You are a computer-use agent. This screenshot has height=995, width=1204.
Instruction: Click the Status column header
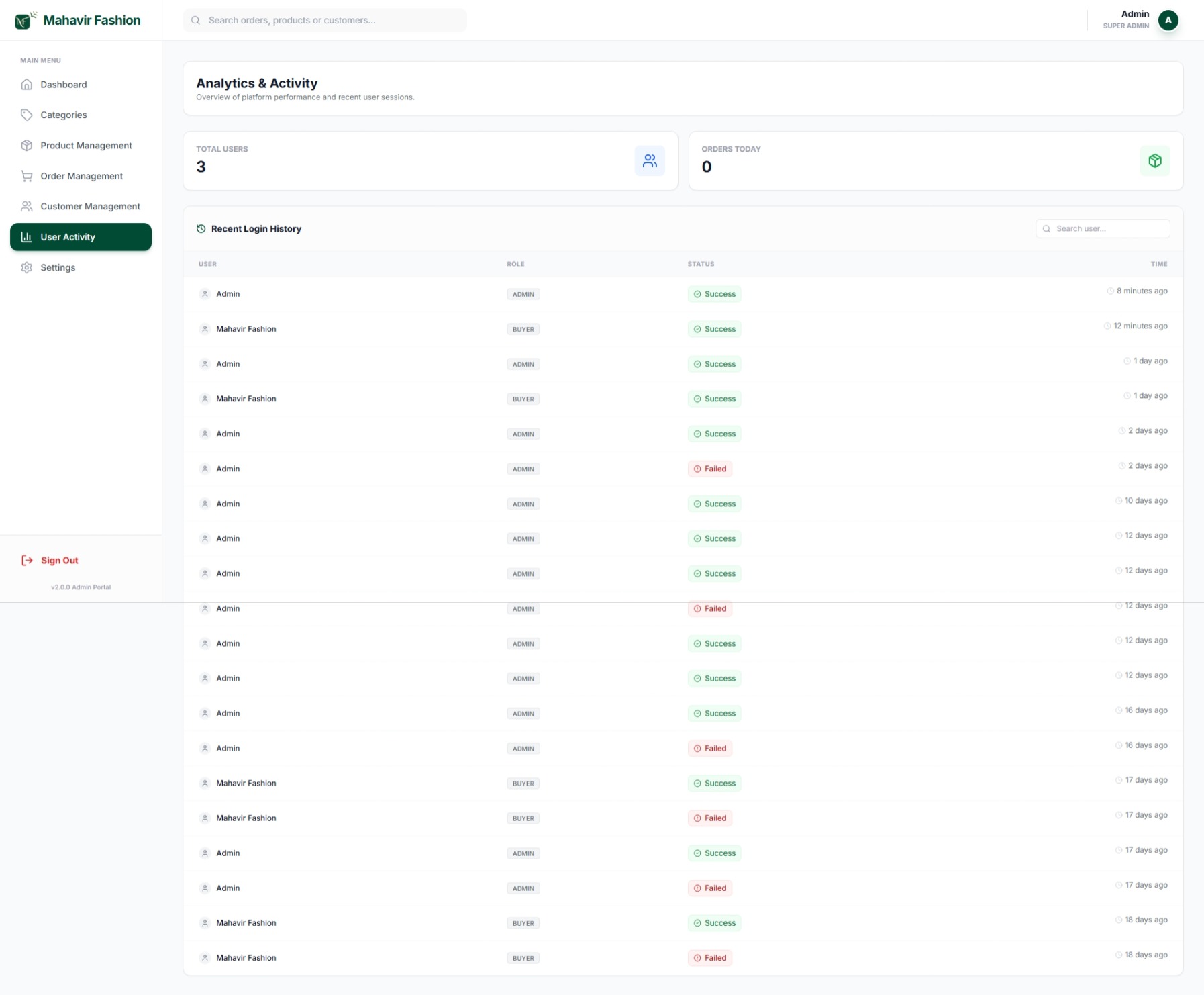tap(701, 265)
